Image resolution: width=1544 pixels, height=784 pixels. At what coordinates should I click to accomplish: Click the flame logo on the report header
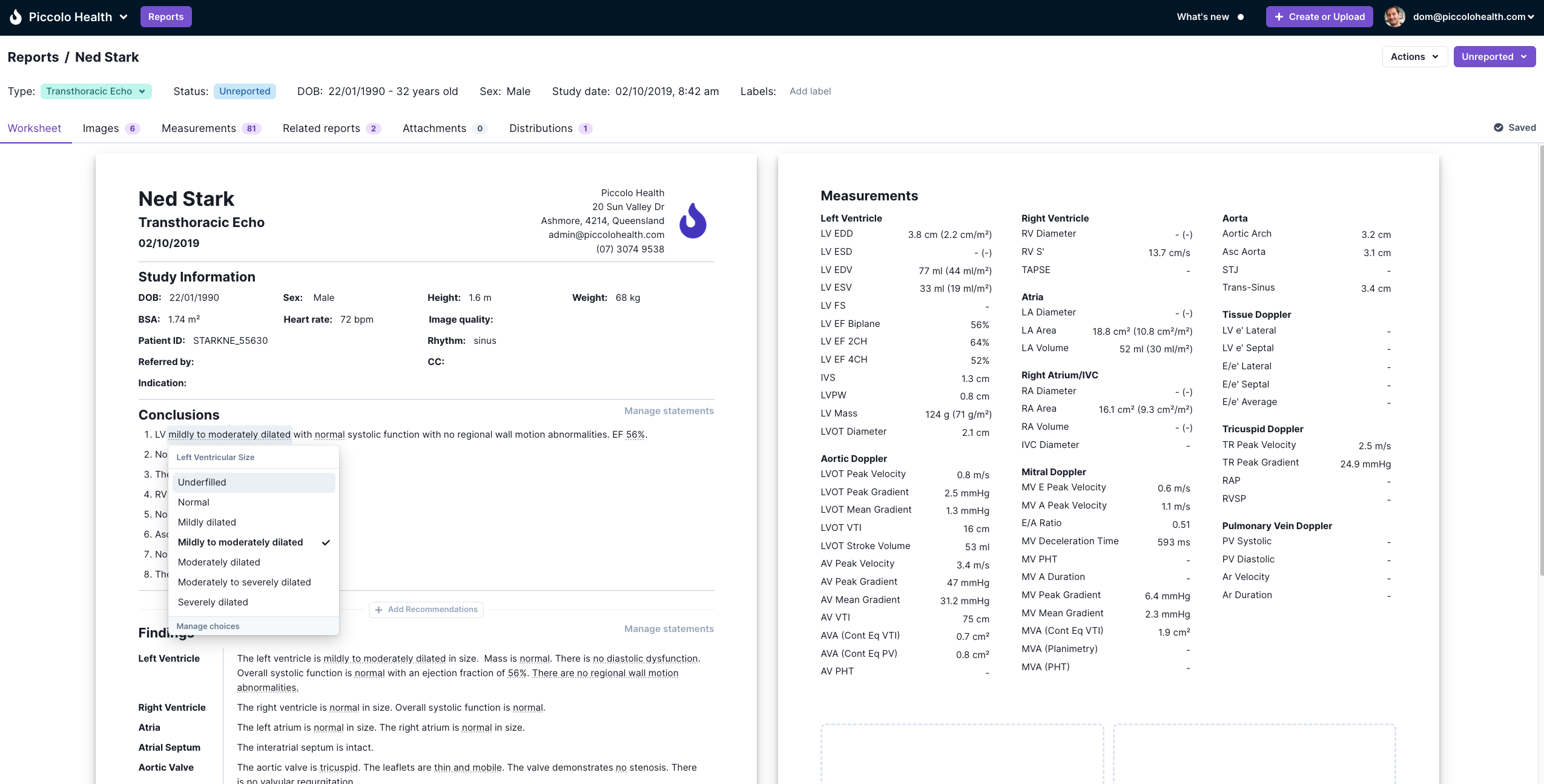tap(691, 220)
